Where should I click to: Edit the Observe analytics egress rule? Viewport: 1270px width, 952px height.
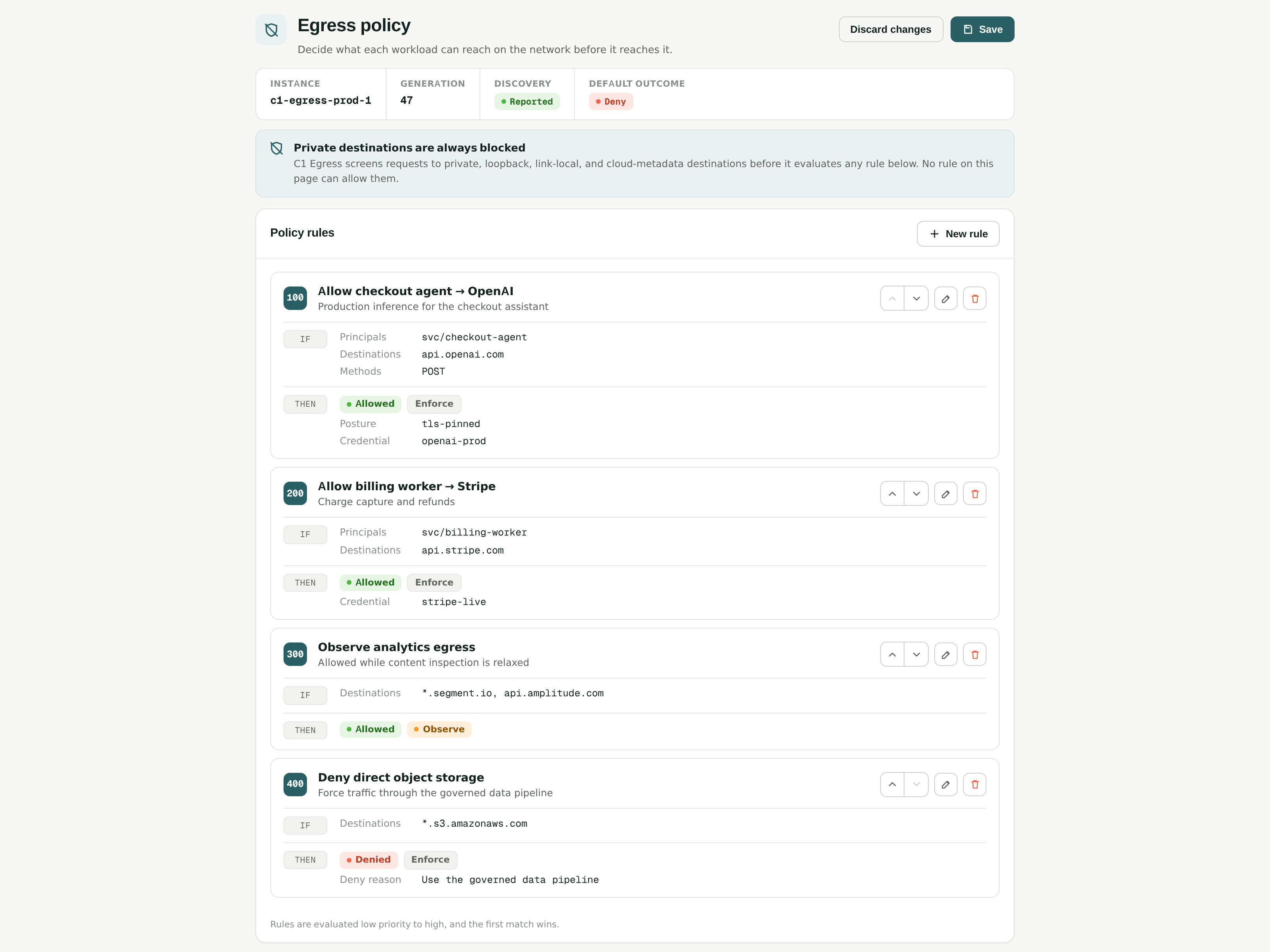click(945, 654)
